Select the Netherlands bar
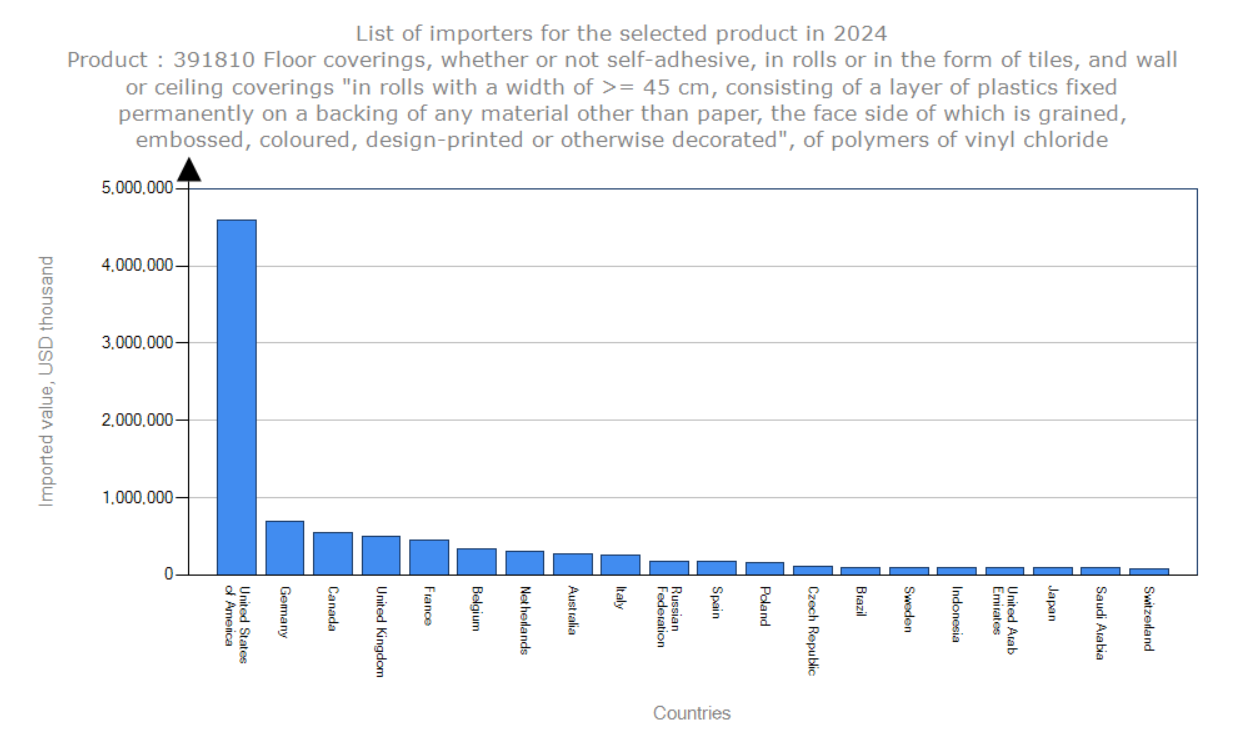This screenshot has width=1241, height=738. coord(524,563)
